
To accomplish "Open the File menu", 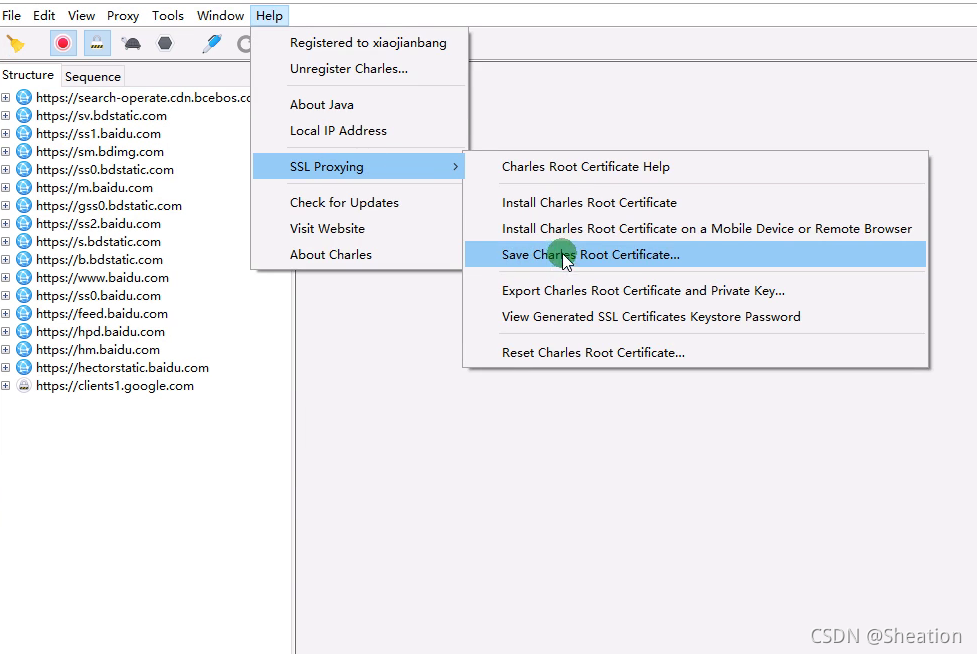I will click(11, 16).
